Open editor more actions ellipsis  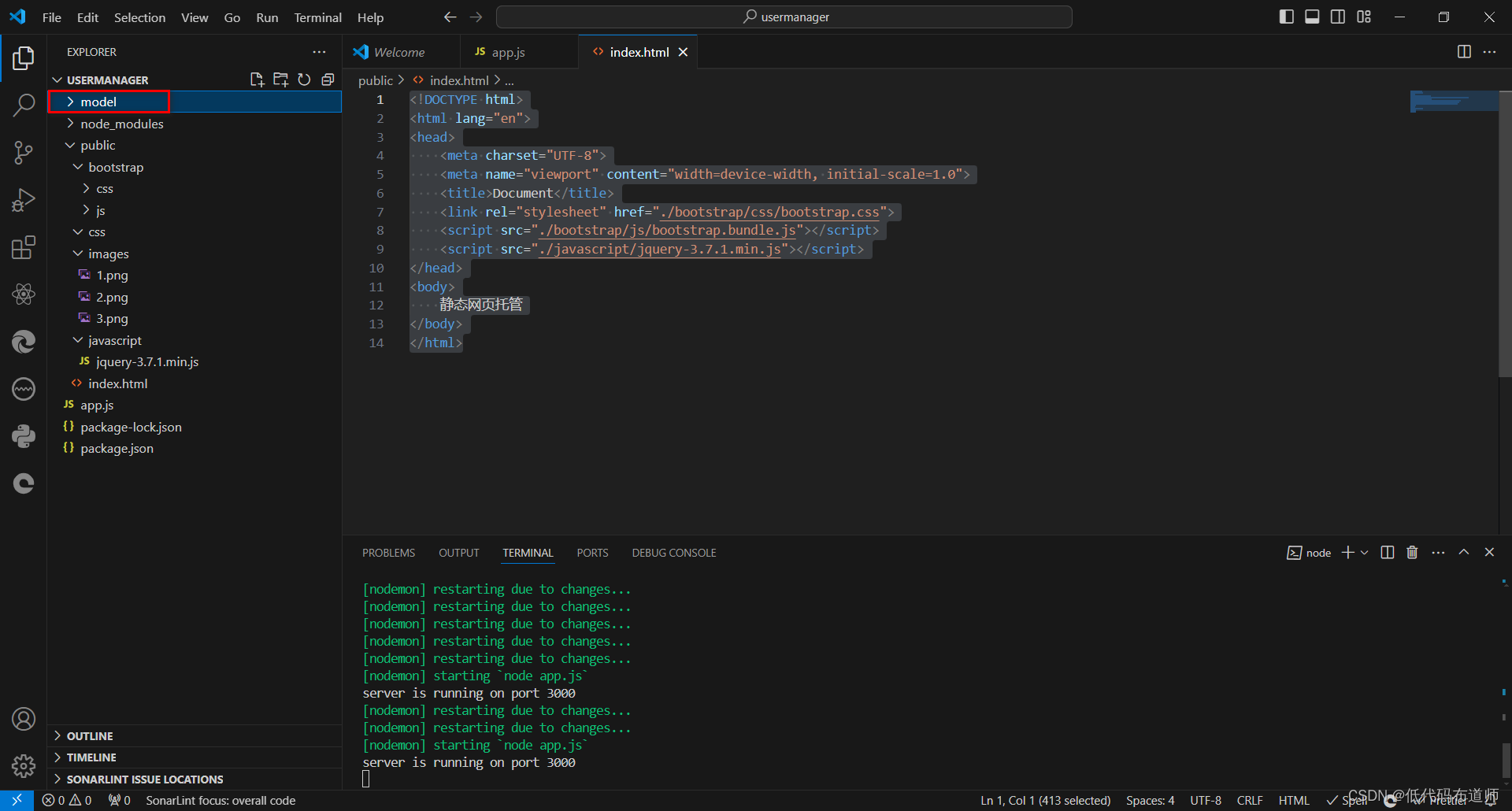pyautogui.click(x=1489, y=52)
